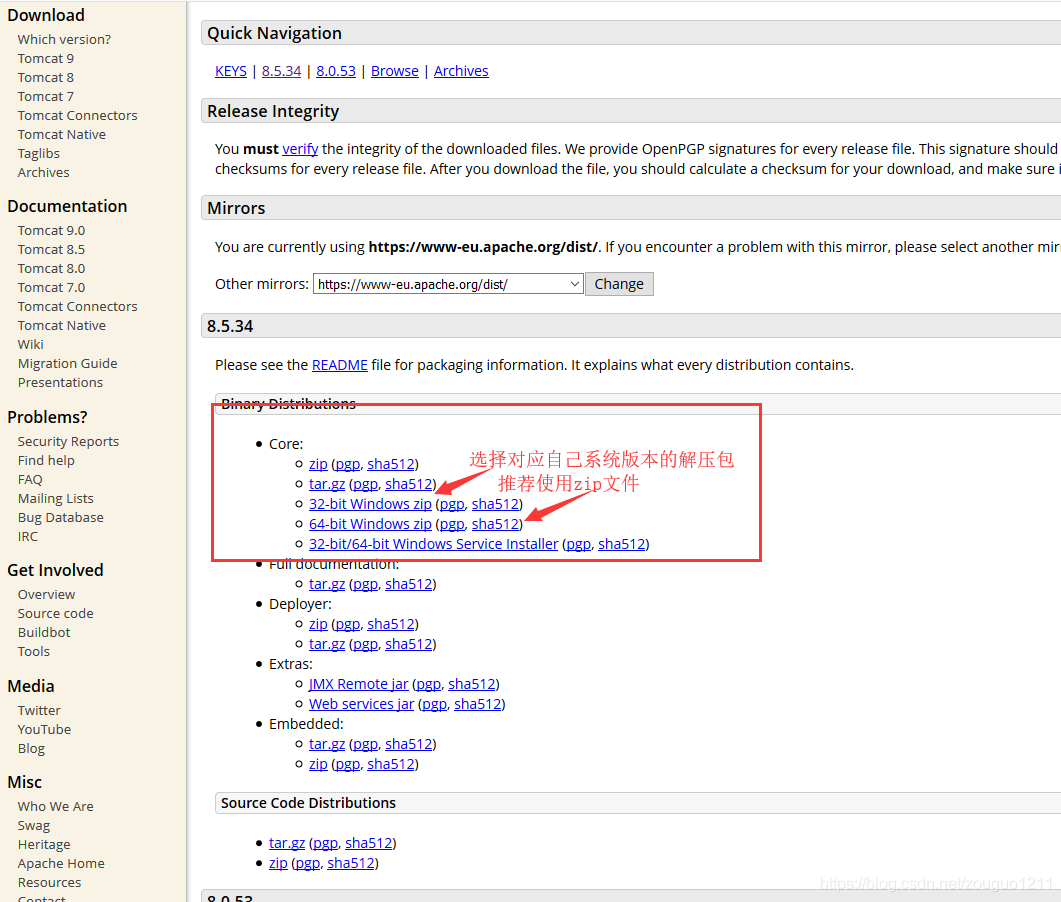Open Resources in the Misc section
The height and width of the screenshot is (902, 1061).
(x=49, y=882)
